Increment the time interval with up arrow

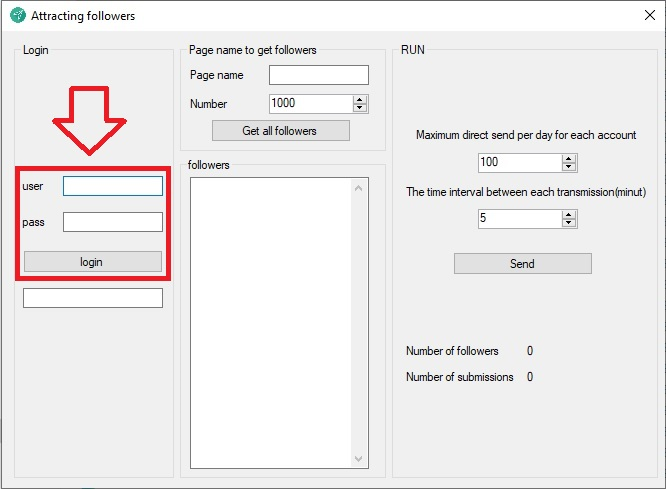569,214
